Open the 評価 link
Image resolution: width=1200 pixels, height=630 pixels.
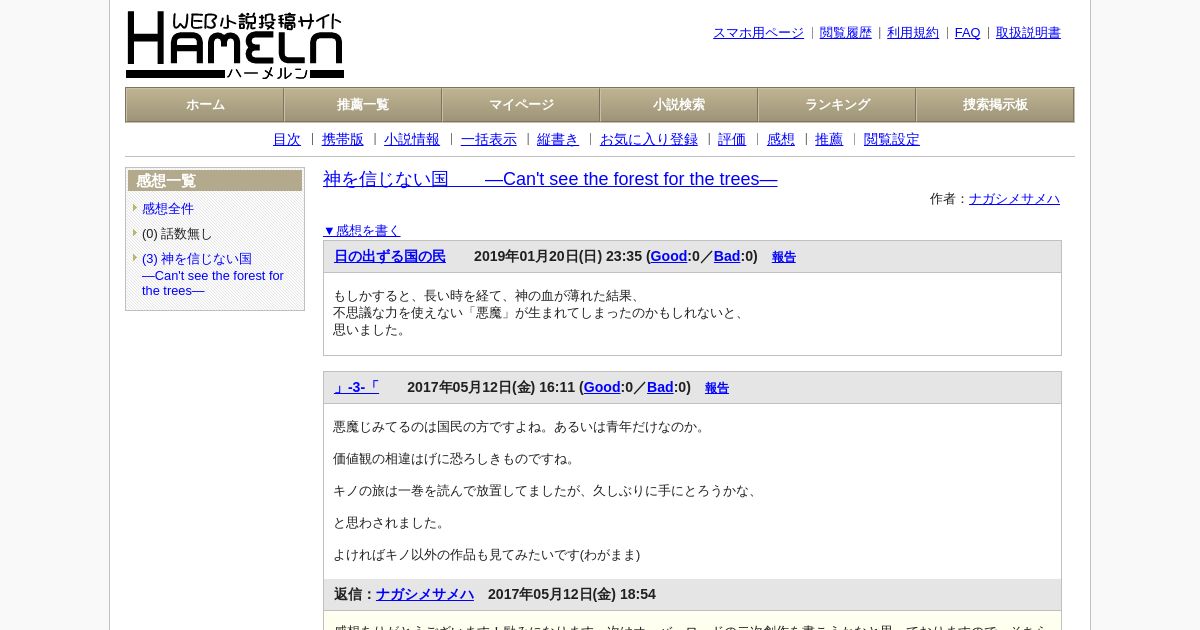click(x=732, y=140)
